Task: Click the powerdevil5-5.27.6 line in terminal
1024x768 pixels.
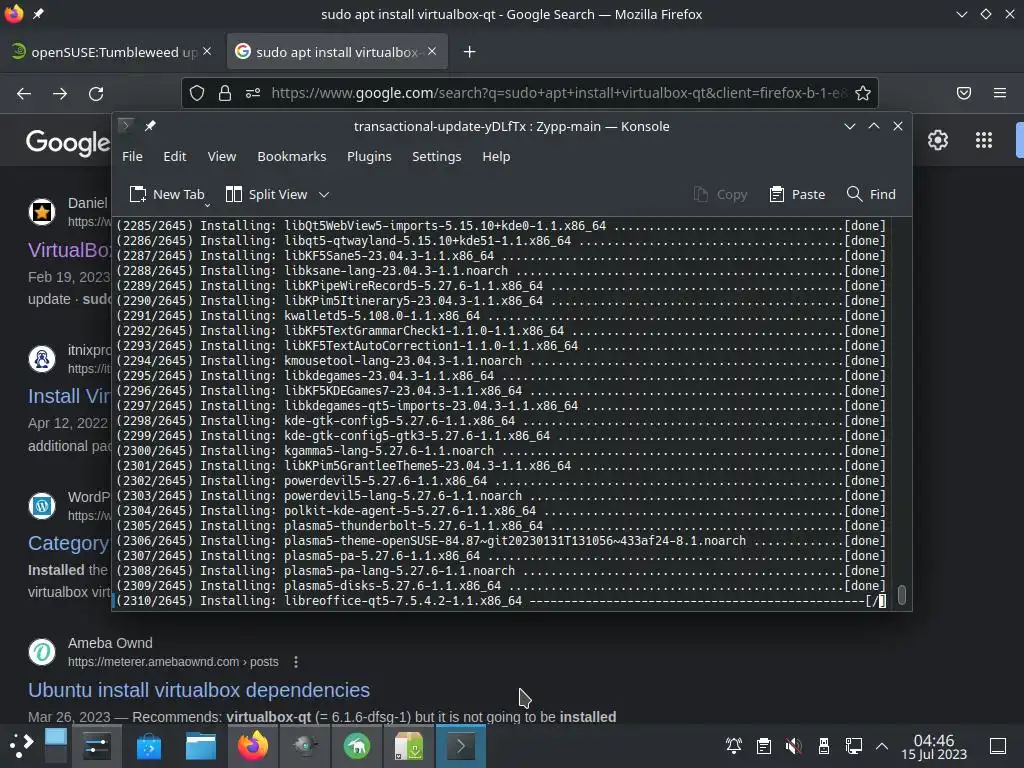Action: pyautogui.click(x=500, y=481)
